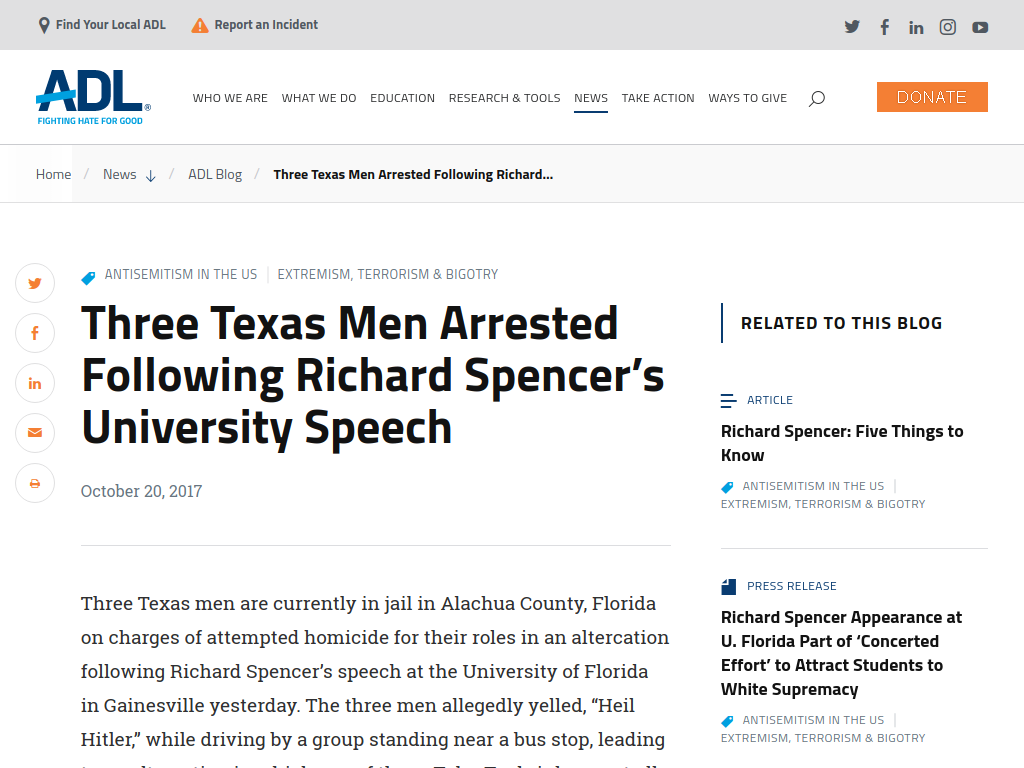This screenshot has height=768, width=1024.
Task: Click the location pin icon for Local ADL
Action: [x=44, y=25]
